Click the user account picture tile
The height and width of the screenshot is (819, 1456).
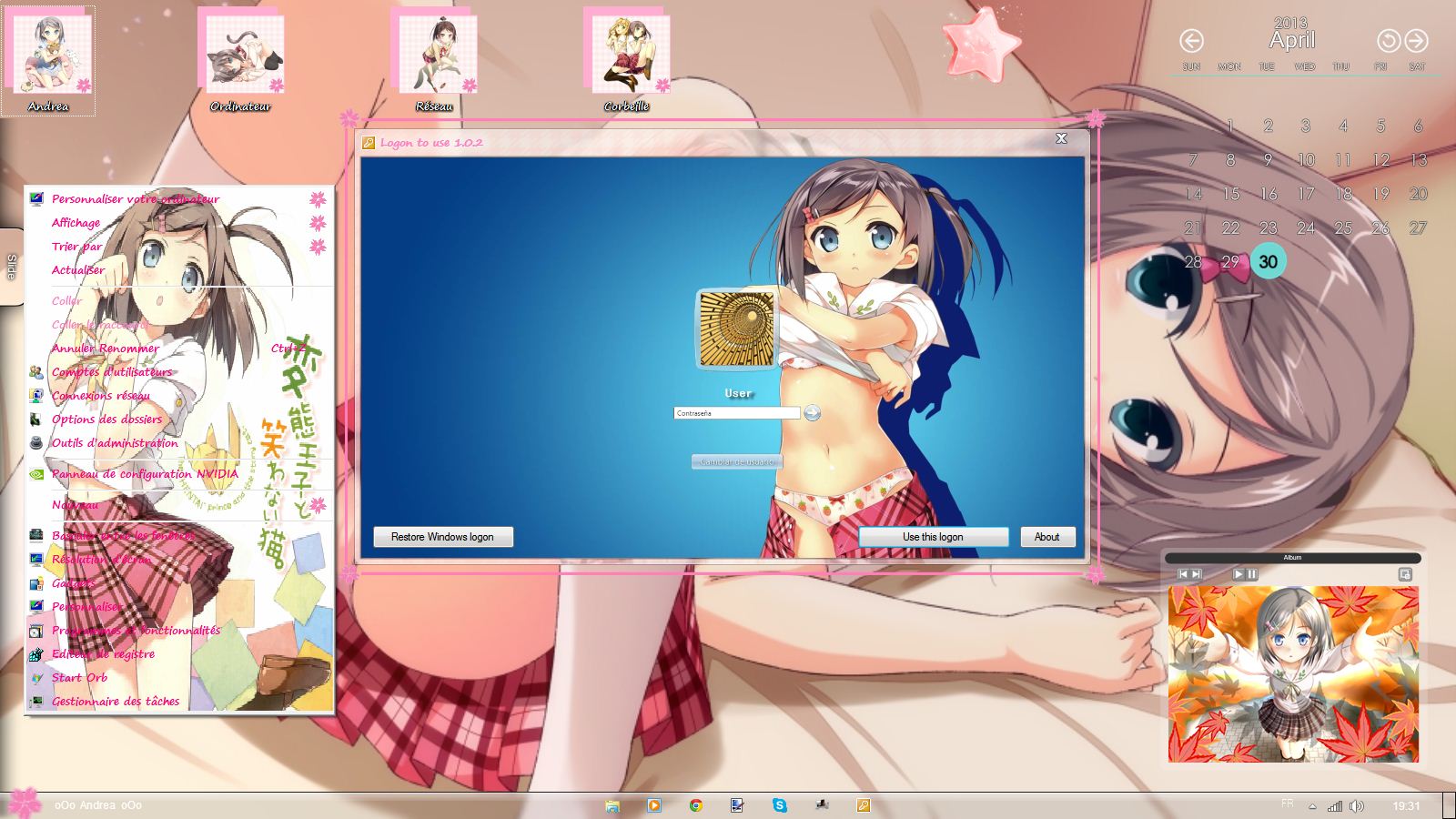click(x=736, y=329)
